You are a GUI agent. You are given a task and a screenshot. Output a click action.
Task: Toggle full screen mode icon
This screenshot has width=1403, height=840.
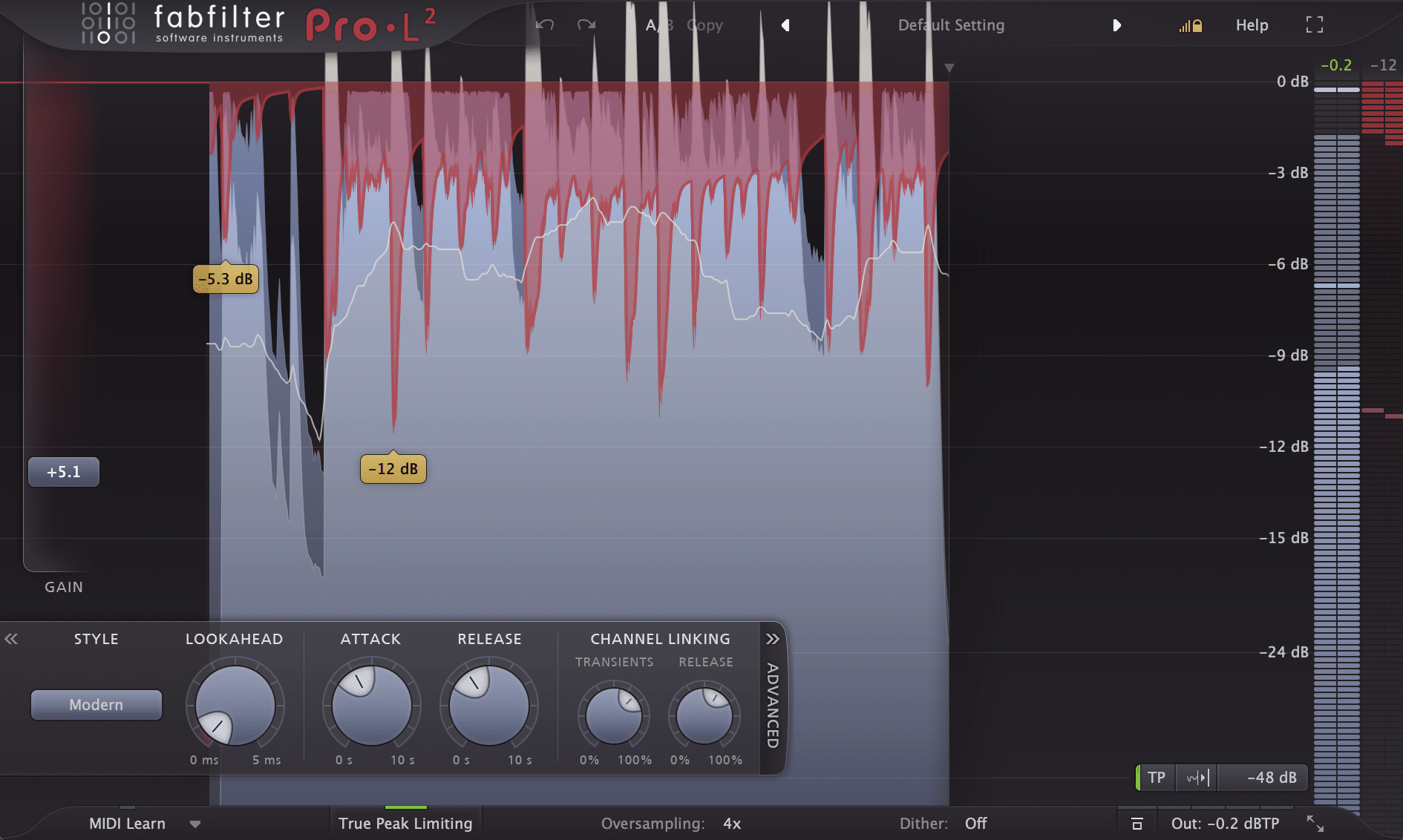click(1315, 25)
